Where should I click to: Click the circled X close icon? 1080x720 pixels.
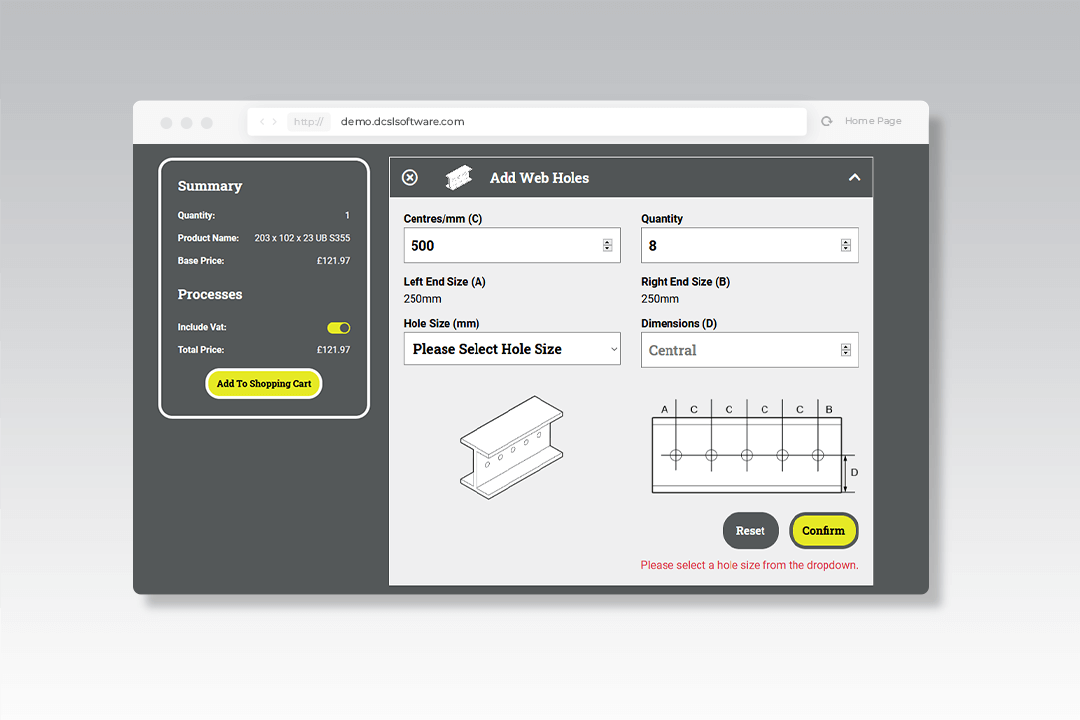pyautogui.click(x=410, y=177)
